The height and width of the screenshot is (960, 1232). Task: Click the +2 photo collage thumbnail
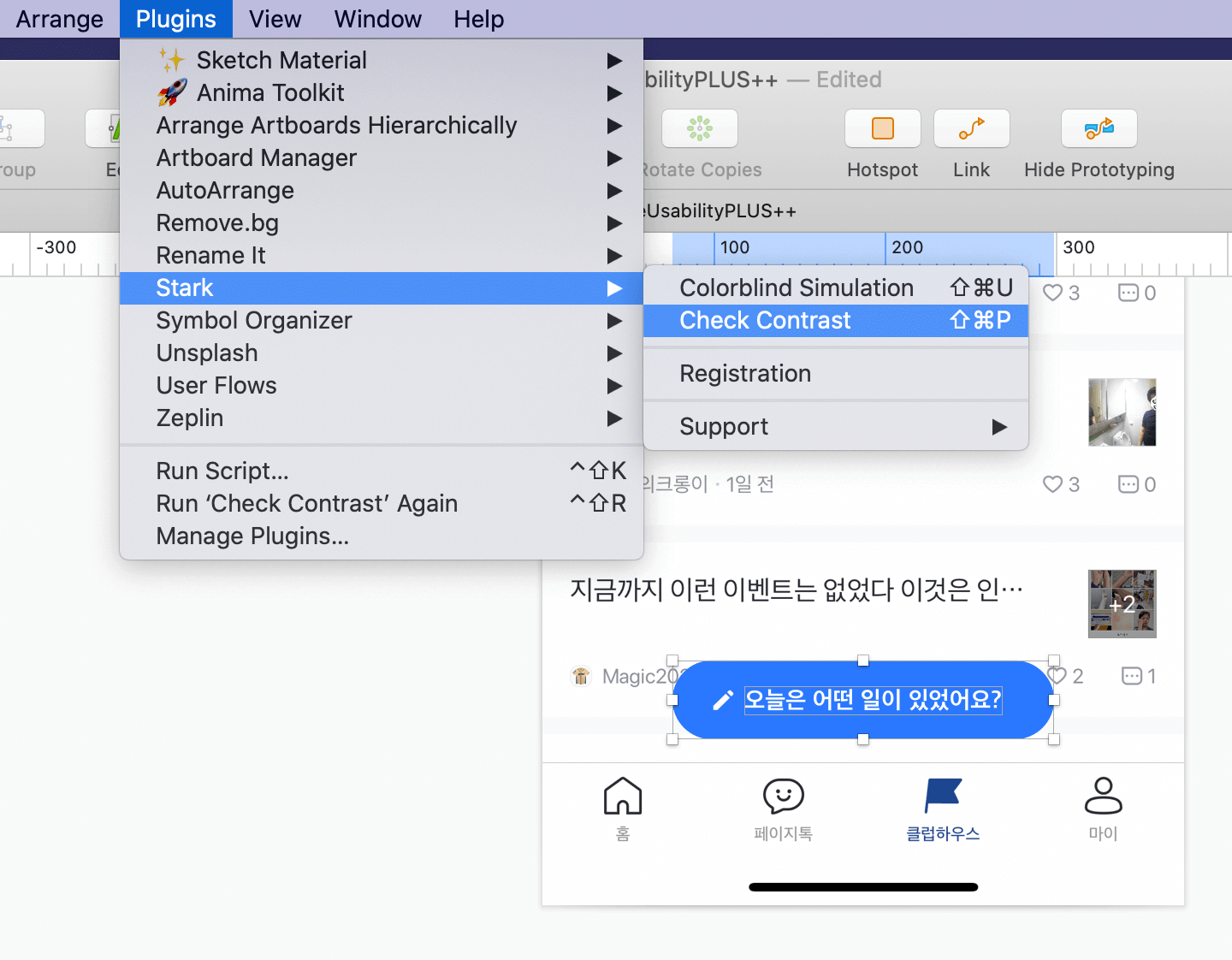coord(1122,604)
